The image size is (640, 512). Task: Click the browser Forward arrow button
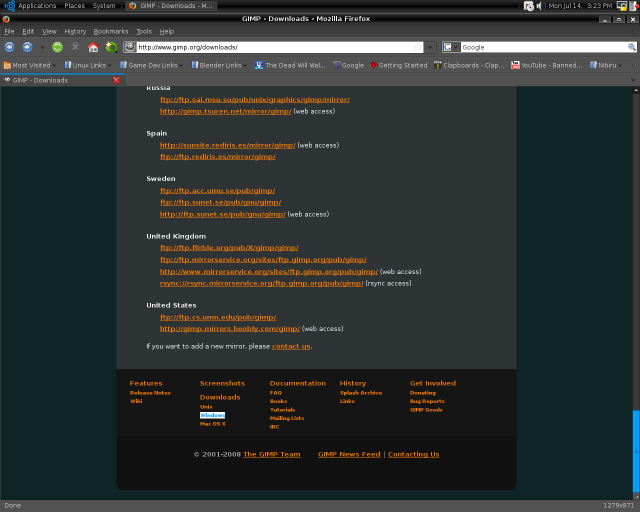tap(27, 47)
